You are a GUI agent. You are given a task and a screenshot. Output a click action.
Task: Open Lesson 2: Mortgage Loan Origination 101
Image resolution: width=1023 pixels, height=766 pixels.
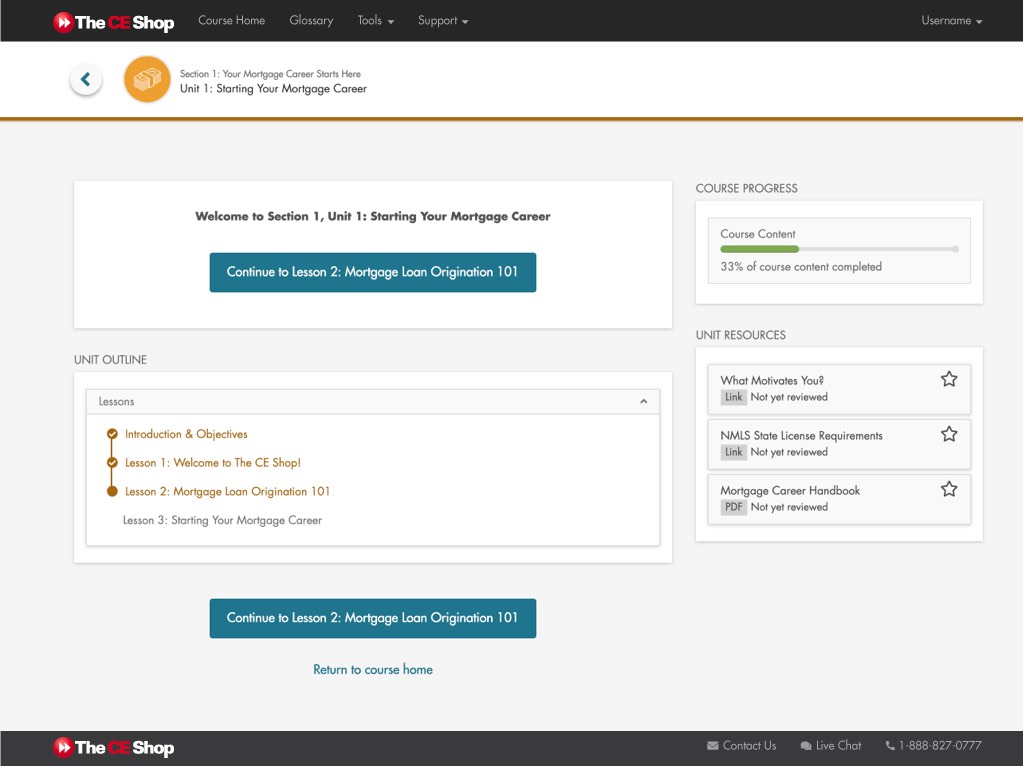pos(227,491)
